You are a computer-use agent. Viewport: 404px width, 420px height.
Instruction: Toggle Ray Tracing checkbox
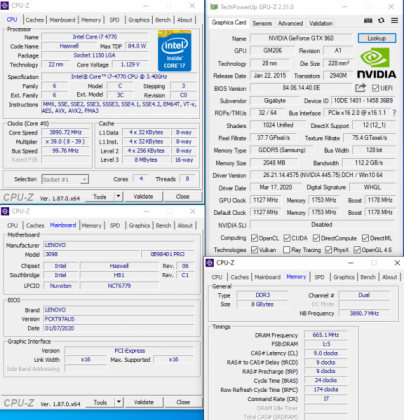pos(286,250)
